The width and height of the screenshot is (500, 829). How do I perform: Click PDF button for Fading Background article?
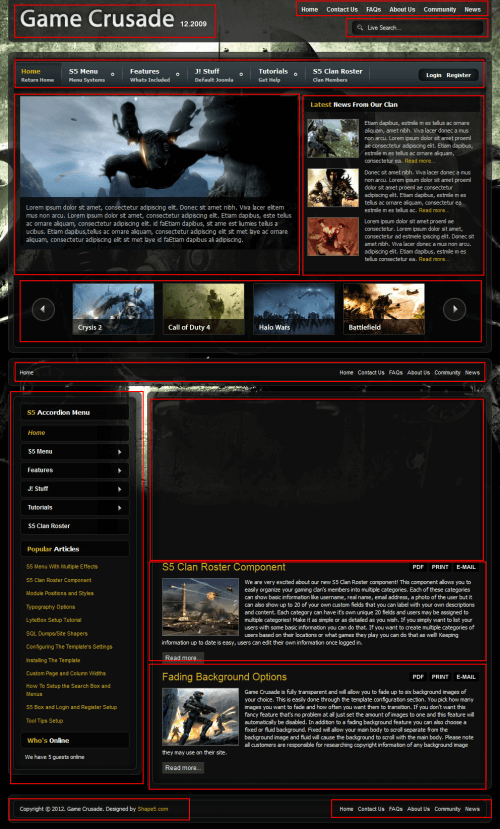(x=418, y=677)
